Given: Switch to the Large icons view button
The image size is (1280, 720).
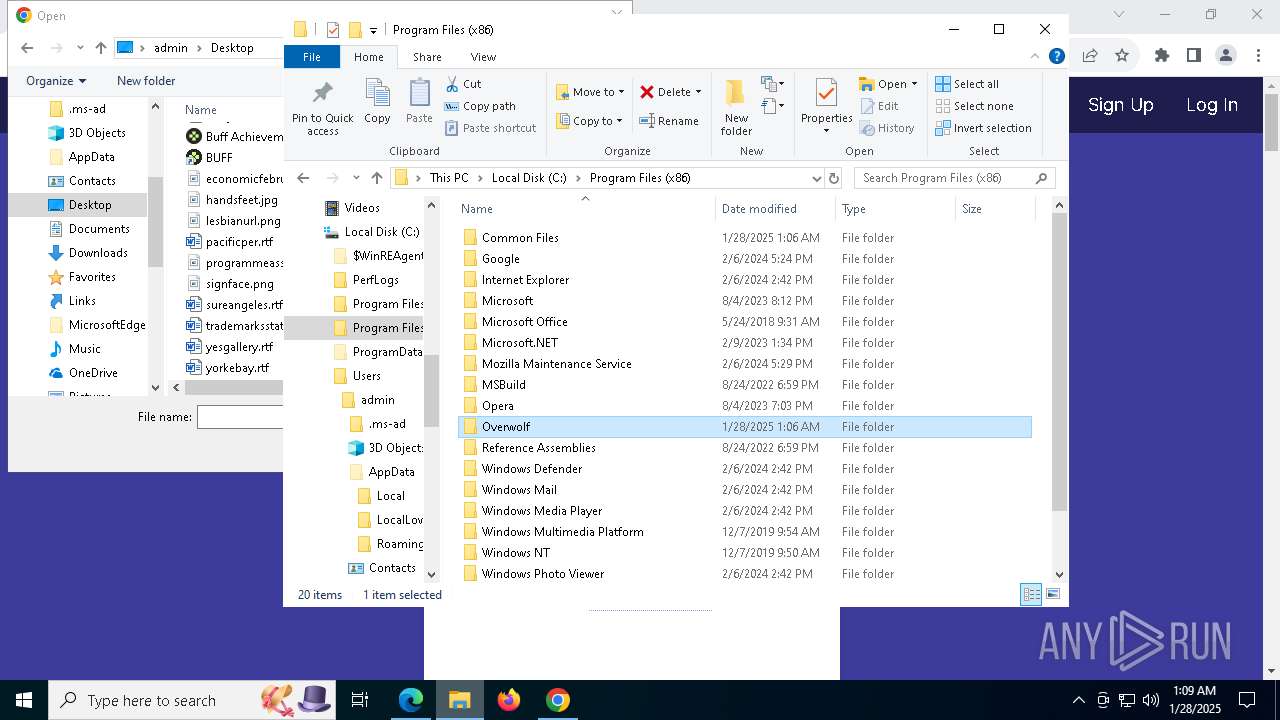Looking at the screenshot, I should click(x=1052, y=594).
